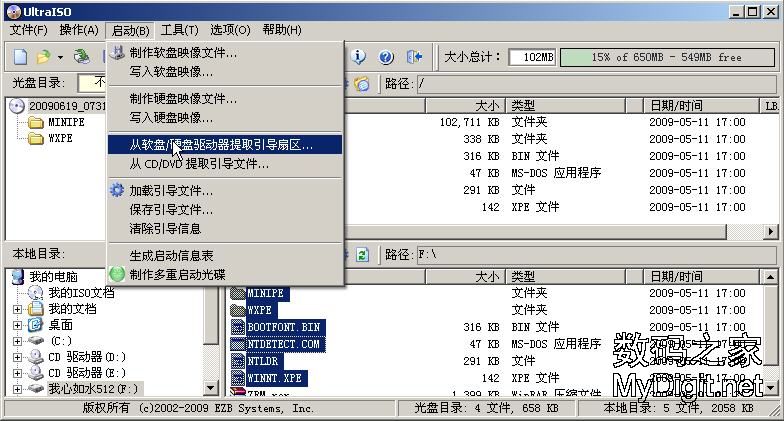Image resolution: width=784 pixels, height=421 pixels.
Task: Click the lower 类型 column header
Action: click(565, 276)
